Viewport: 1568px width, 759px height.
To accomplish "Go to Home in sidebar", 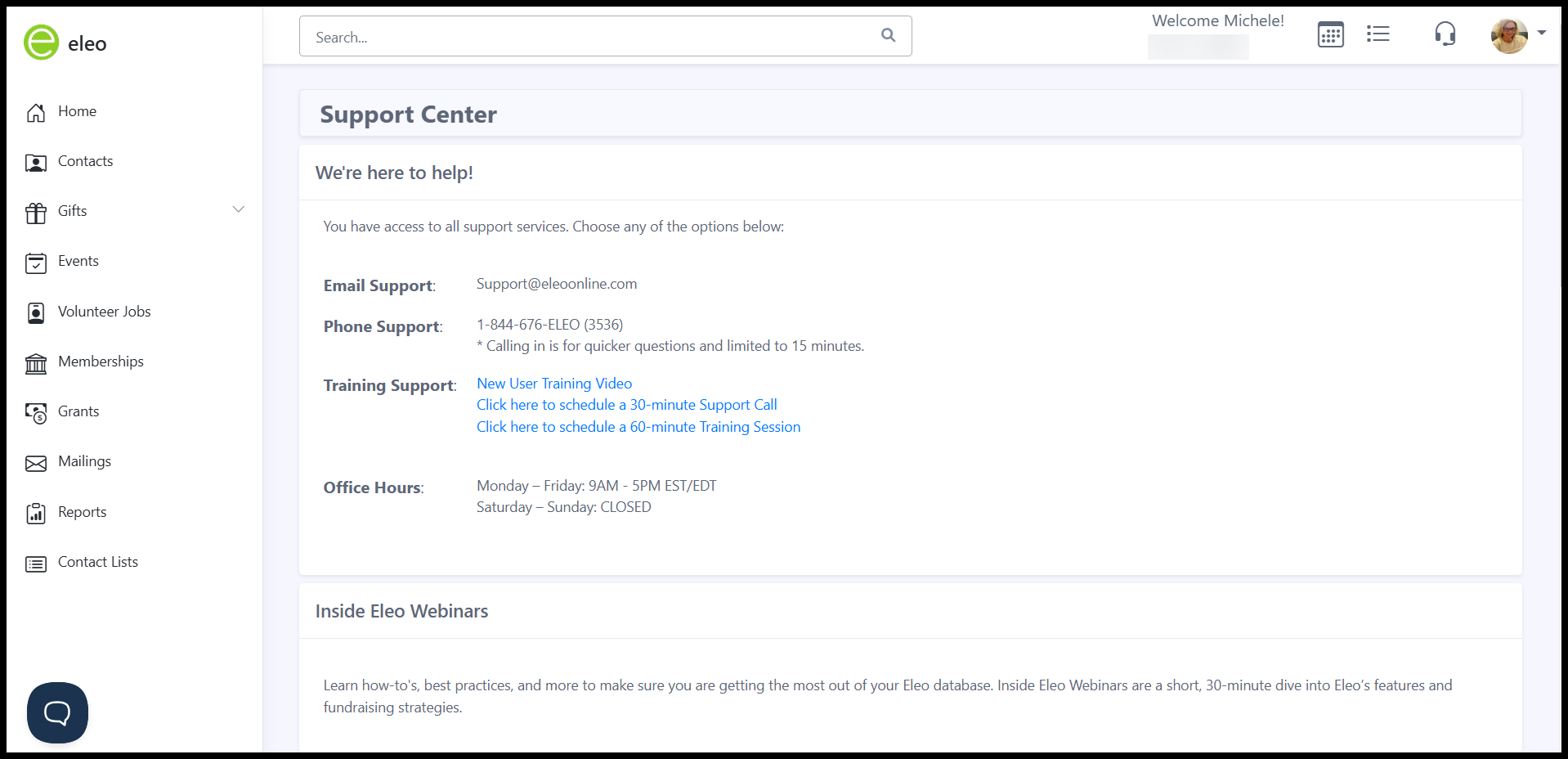I will (77, 111).
